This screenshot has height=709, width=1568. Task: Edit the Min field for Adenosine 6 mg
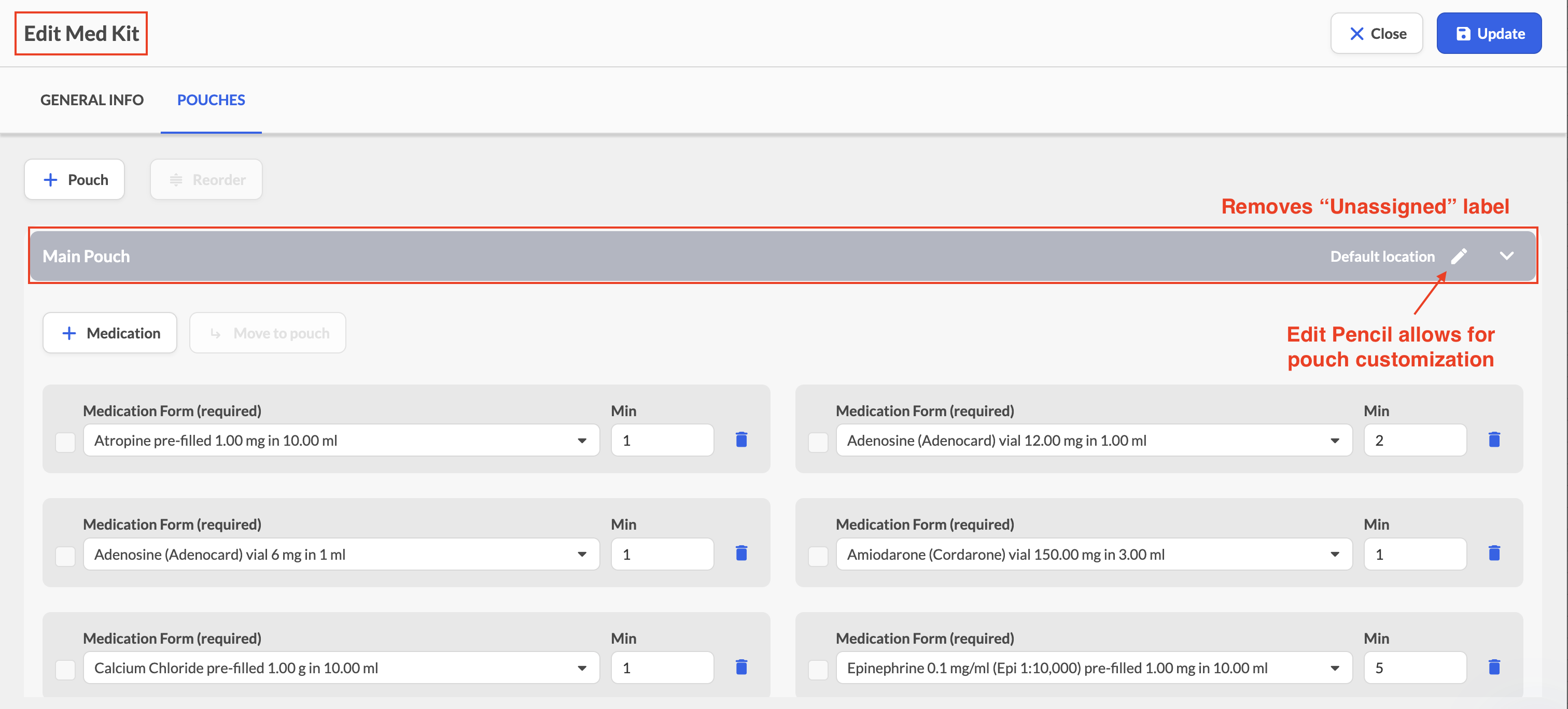coord(662,554)
